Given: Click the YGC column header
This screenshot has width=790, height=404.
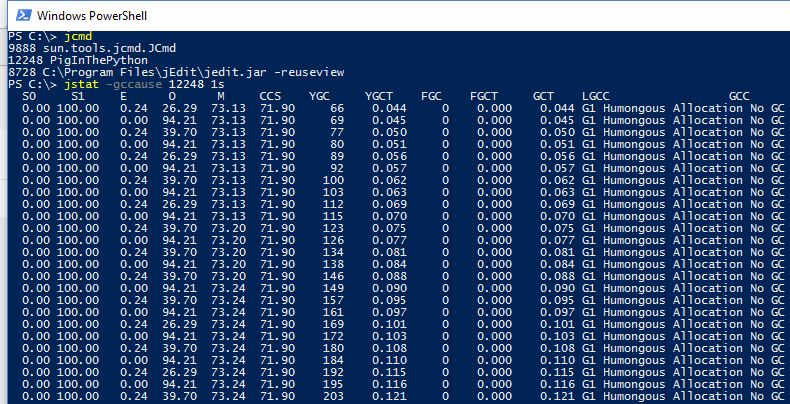Looking at the screenshot, I should point(319,96).
